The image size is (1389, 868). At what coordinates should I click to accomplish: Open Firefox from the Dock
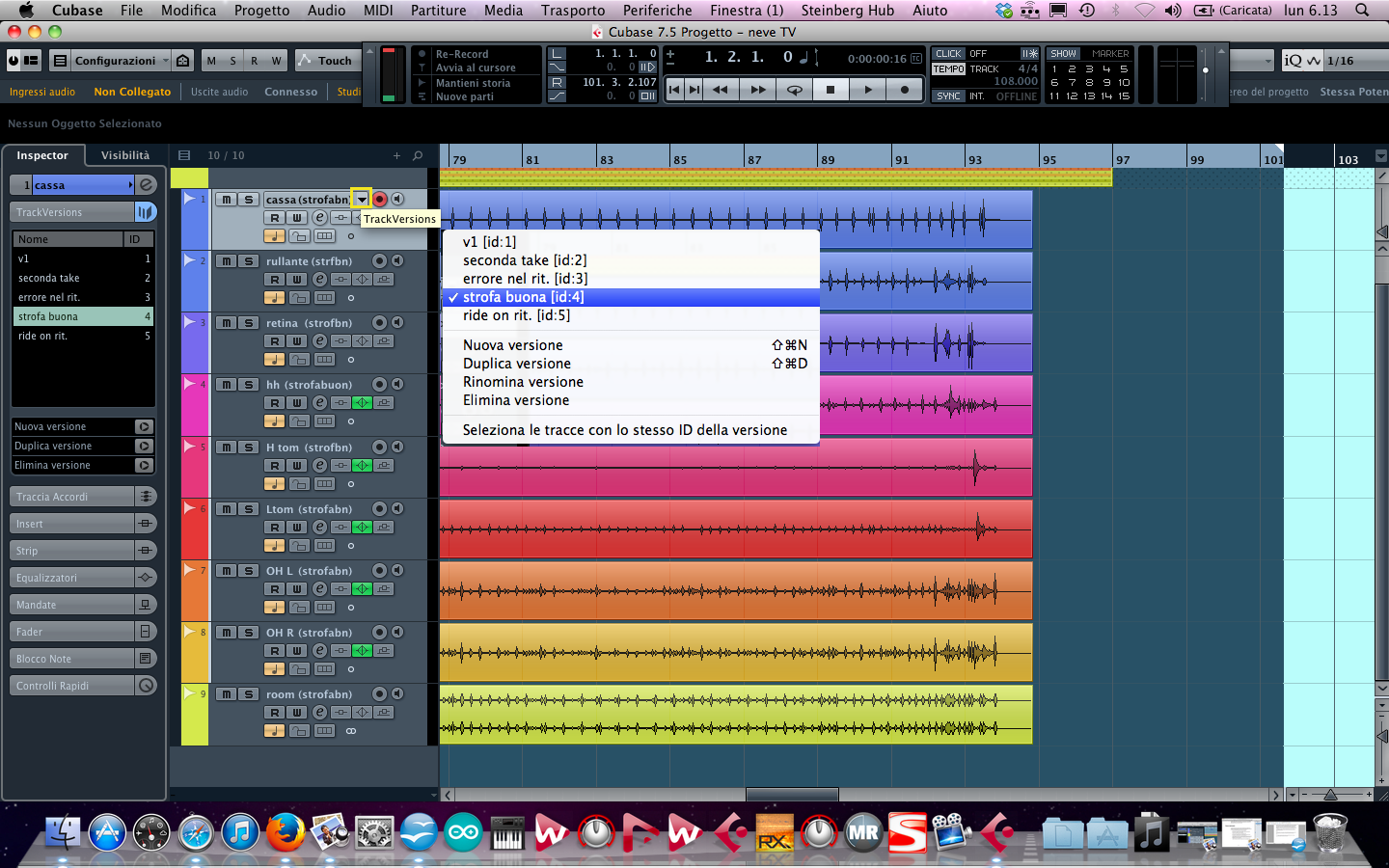[x=286, y=832]
